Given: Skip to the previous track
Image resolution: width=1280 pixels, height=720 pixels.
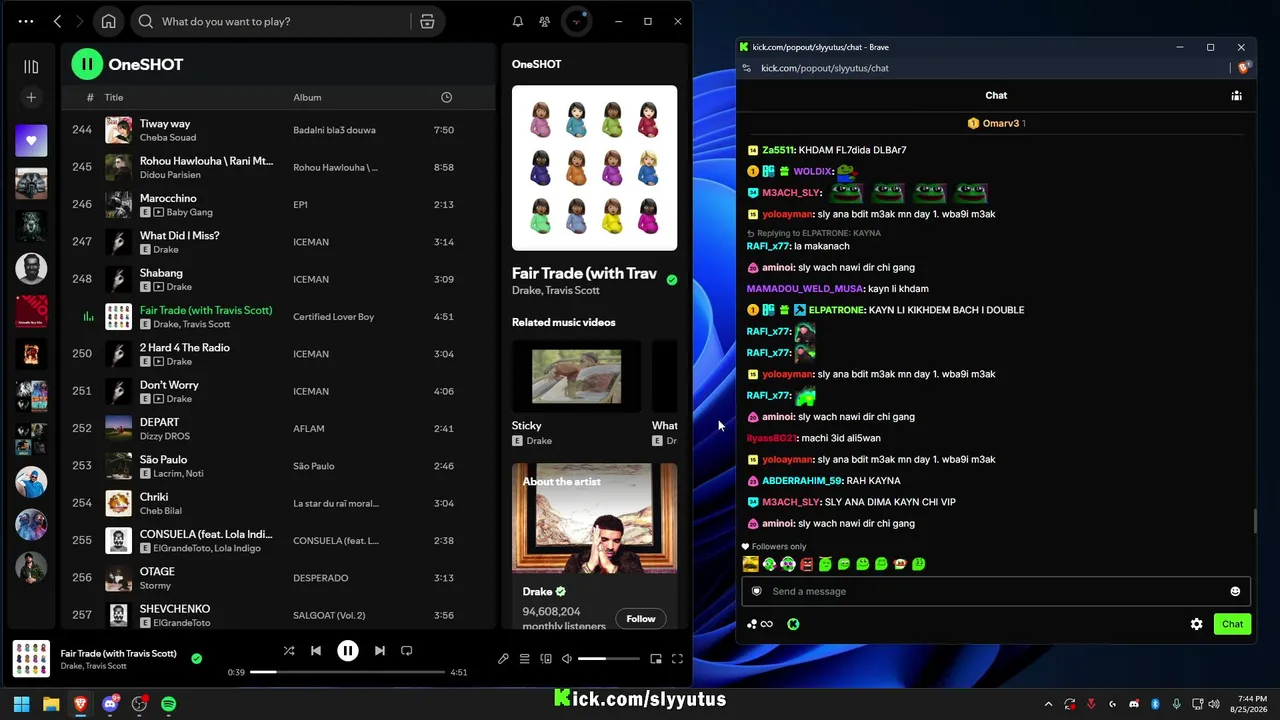Looking at the screenshot, I should point(316,651).
